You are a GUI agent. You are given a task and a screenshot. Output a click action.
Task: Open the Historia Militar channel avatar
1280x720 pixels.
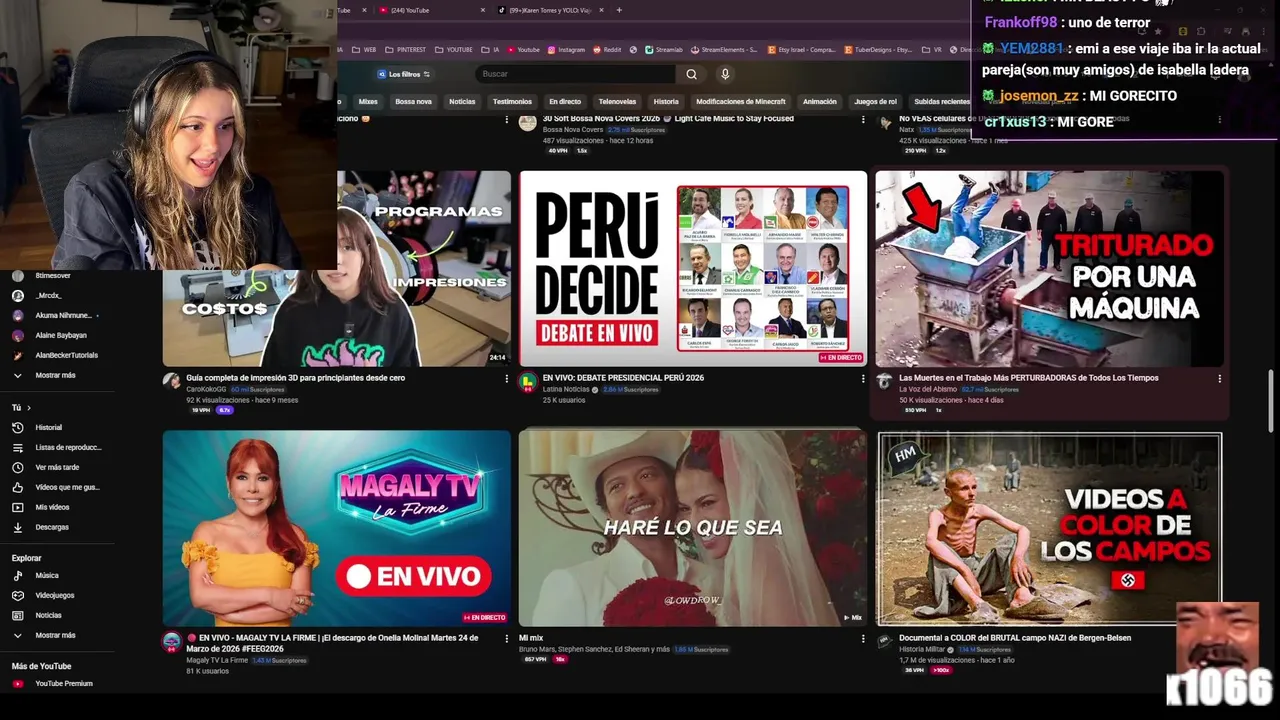pos(884,641)
